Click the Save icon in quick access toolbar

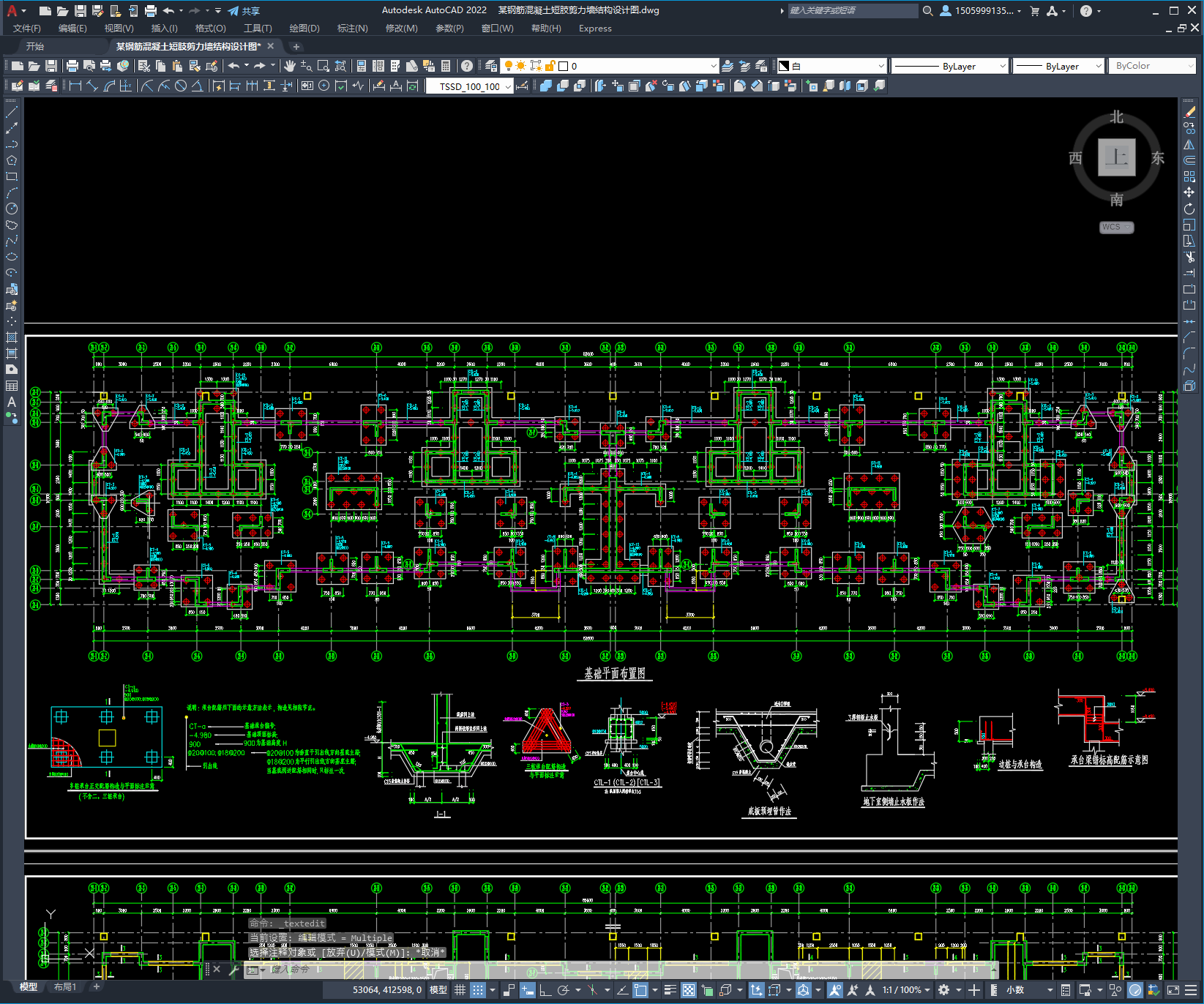[81, 11]
